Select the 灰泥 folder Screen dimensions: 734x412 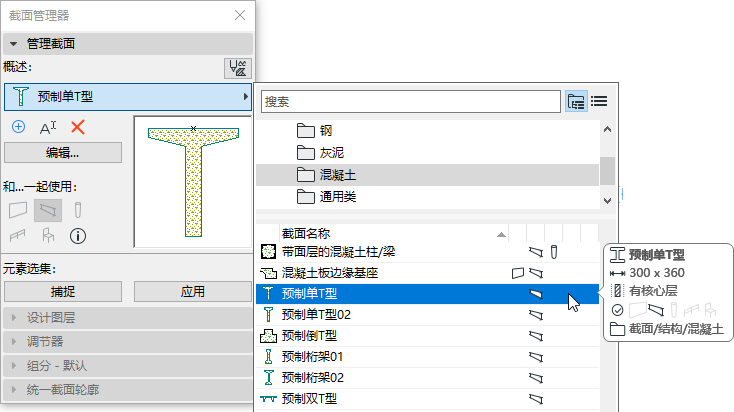(427, 153)
